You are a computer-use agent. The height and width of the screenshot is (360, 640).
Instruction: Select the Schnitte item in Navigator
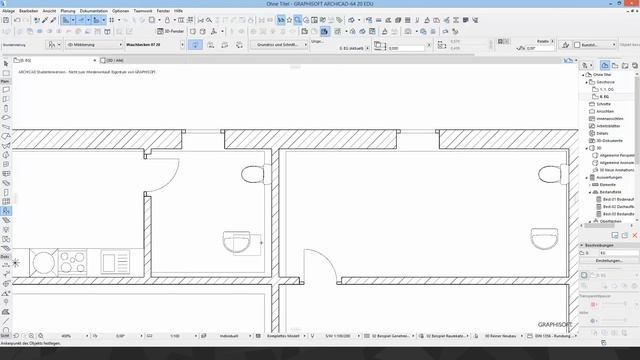[603, 104]
